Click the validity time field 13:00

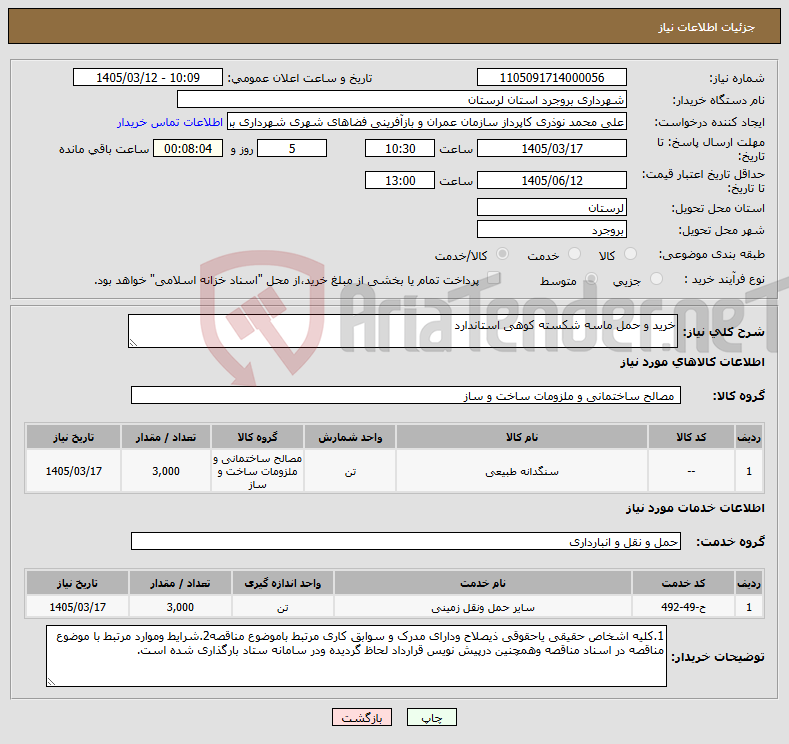[x=400, y=180]
